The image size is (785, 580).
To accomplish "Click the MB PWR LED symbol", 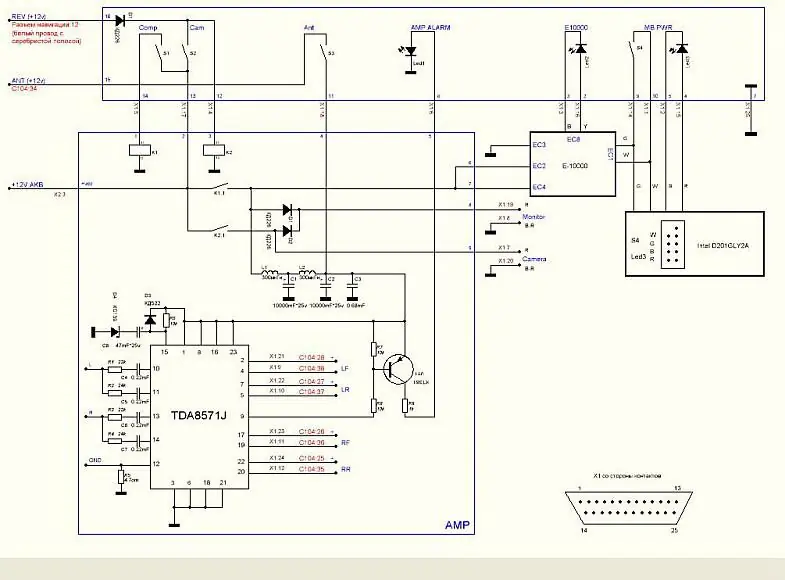I will pos(681,49).
